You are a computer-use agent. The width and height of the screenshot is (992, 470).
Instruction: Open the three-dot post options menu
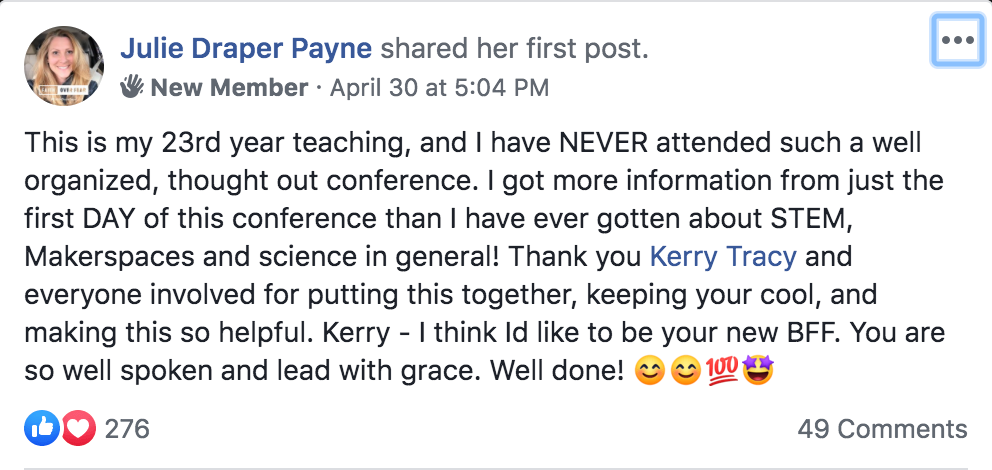point(957,41)
